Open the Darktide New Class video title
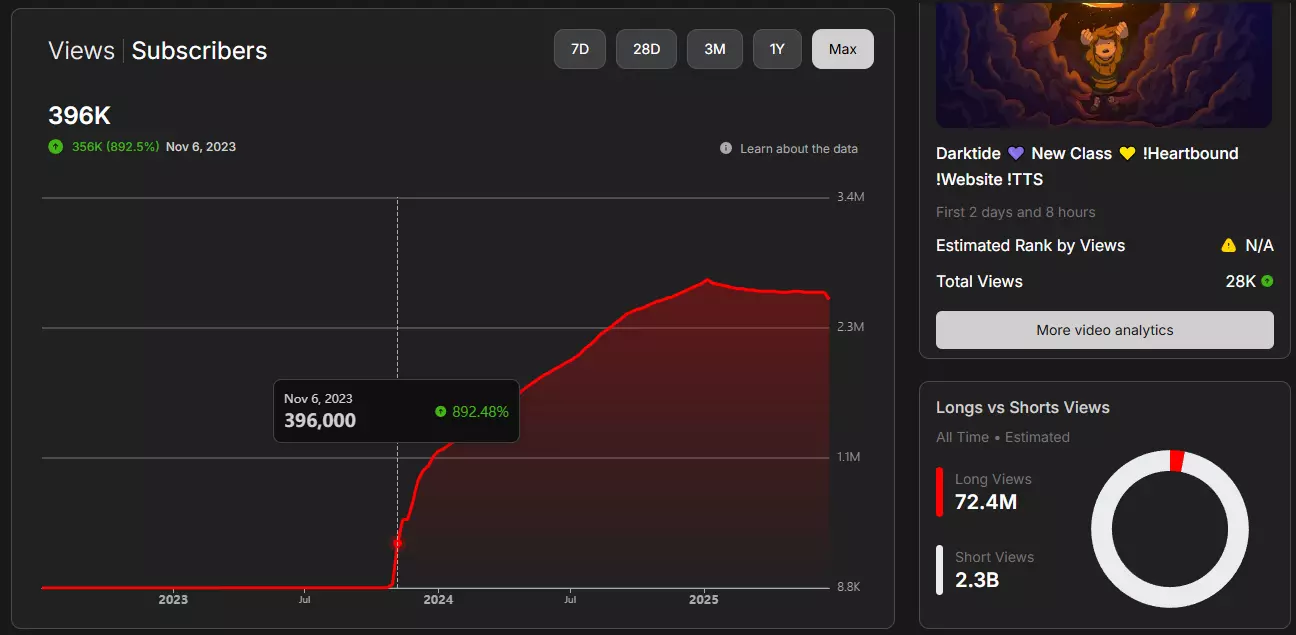Screen dimensions: 1296x635 point(1087,166)
